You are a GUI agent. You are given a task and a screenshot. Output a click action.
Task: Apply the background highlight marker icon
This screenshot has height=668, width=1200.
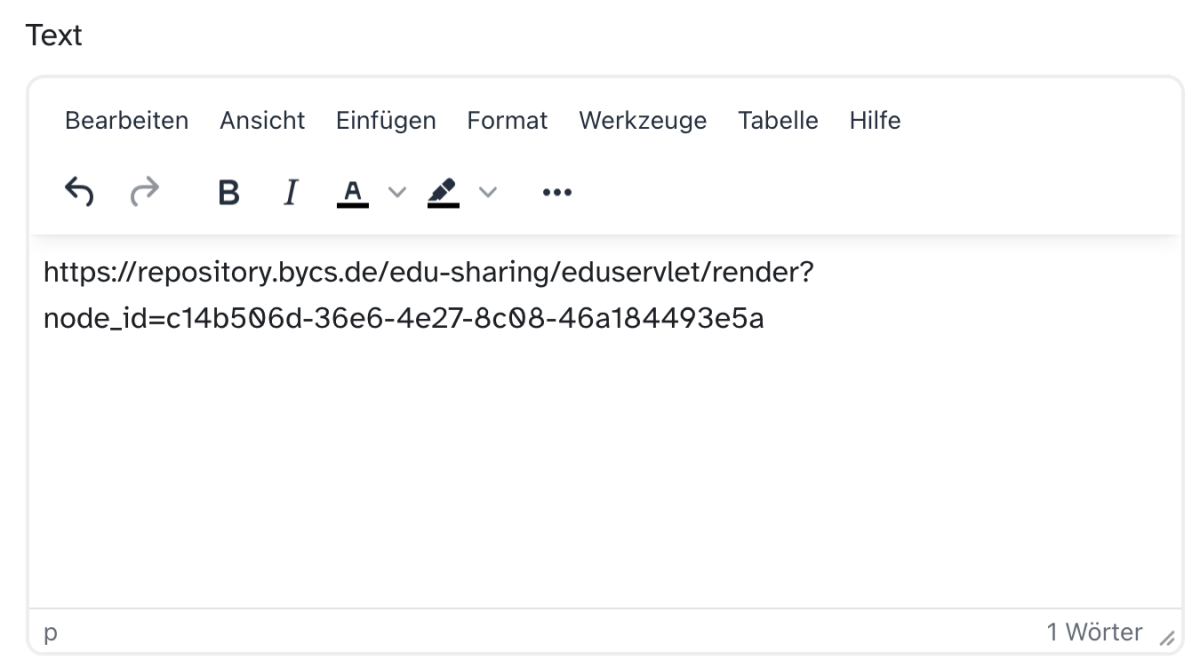click(443, 191)
